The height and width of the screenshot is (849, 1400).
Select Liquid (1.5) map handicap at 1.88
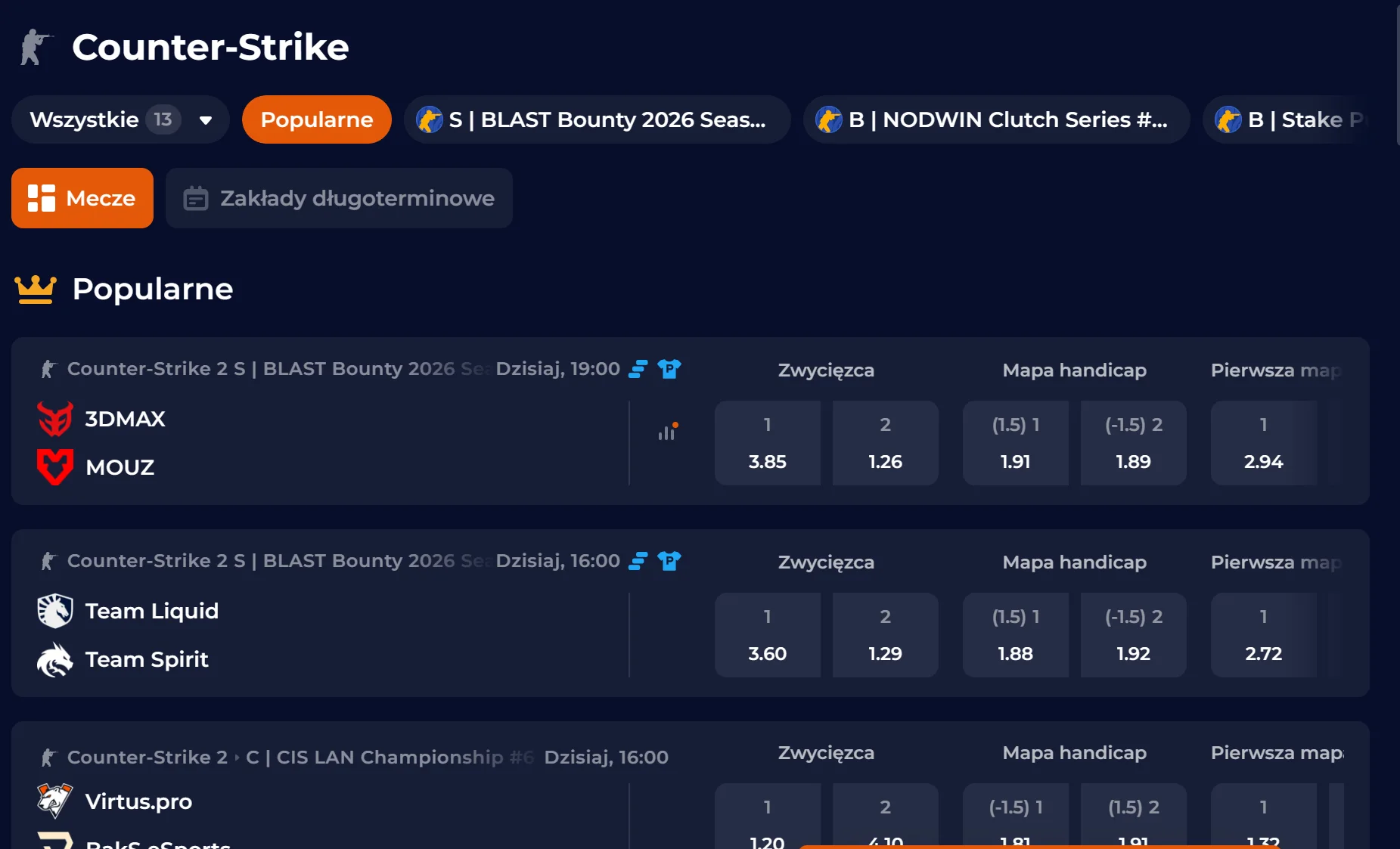1016,635
